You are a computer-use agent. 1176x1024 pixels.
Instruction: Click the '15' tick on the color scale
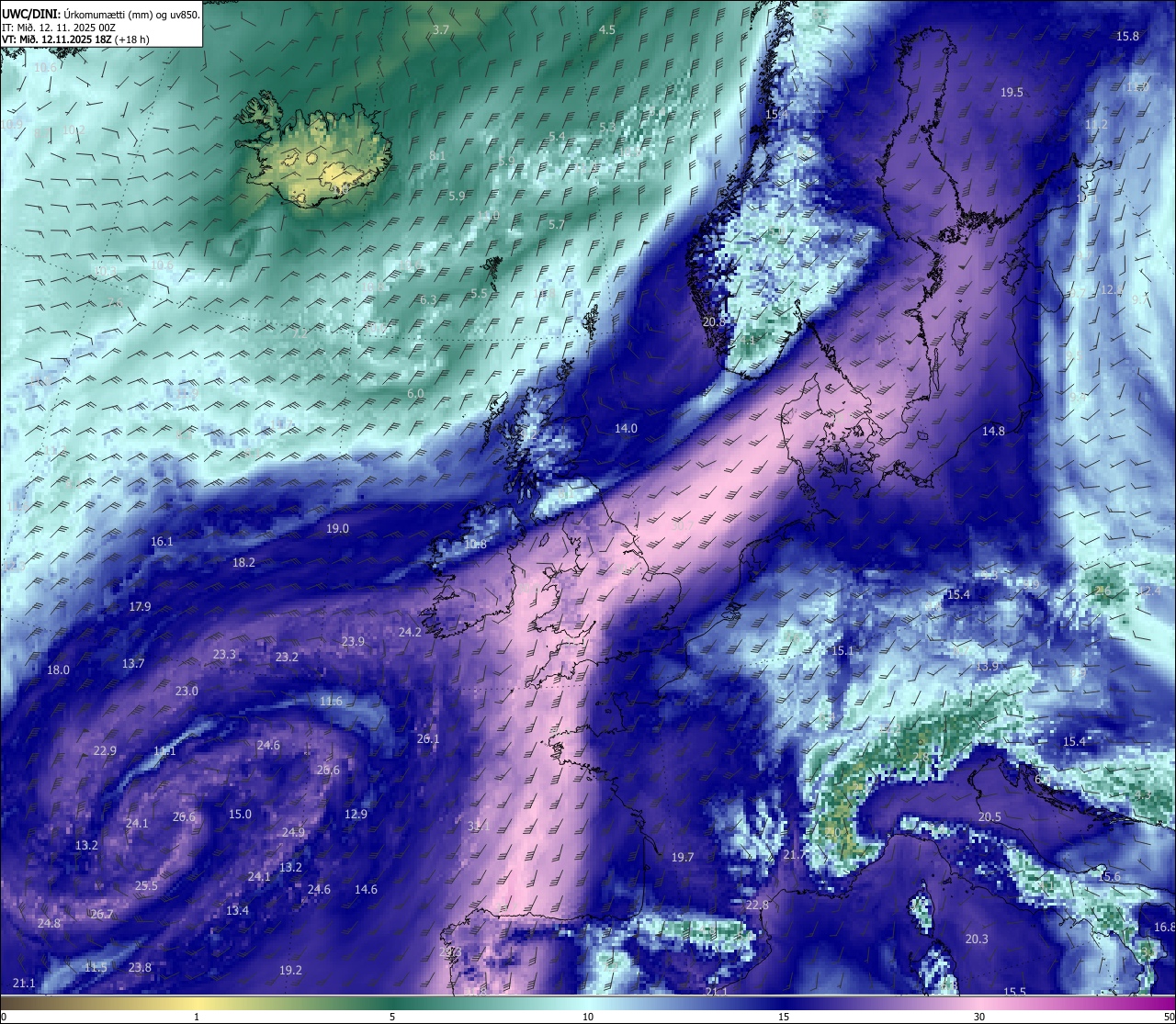pyautogui.click(x=784, y=1017)
